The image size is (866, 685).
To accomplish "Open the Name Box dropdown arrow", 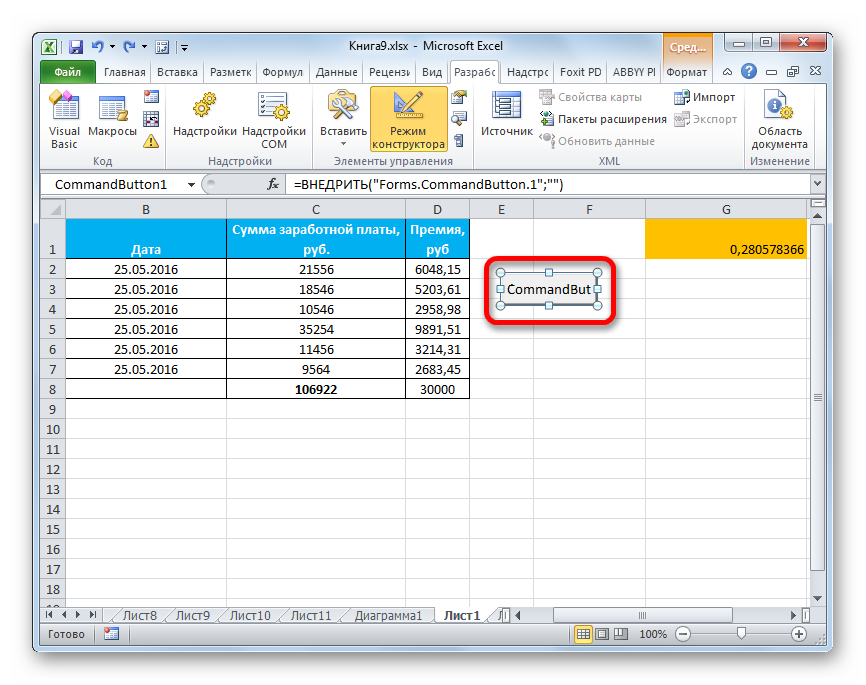I will tap(189, 185).
